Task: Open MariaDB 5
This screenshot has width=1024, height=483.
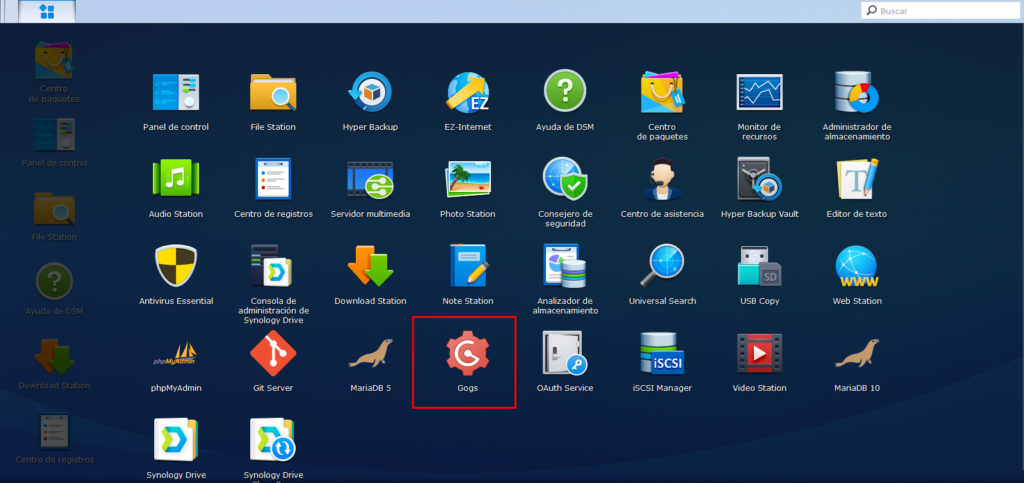Action: (370, 353)
